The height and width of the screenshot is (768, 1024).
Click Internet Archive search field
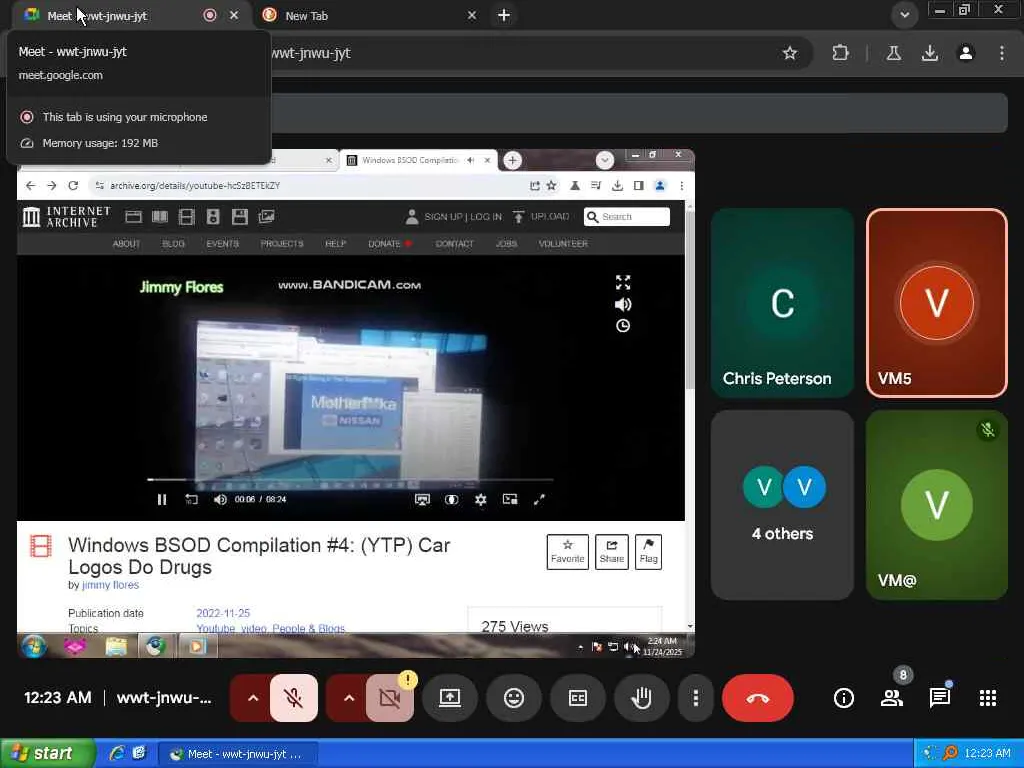point(627,217)
